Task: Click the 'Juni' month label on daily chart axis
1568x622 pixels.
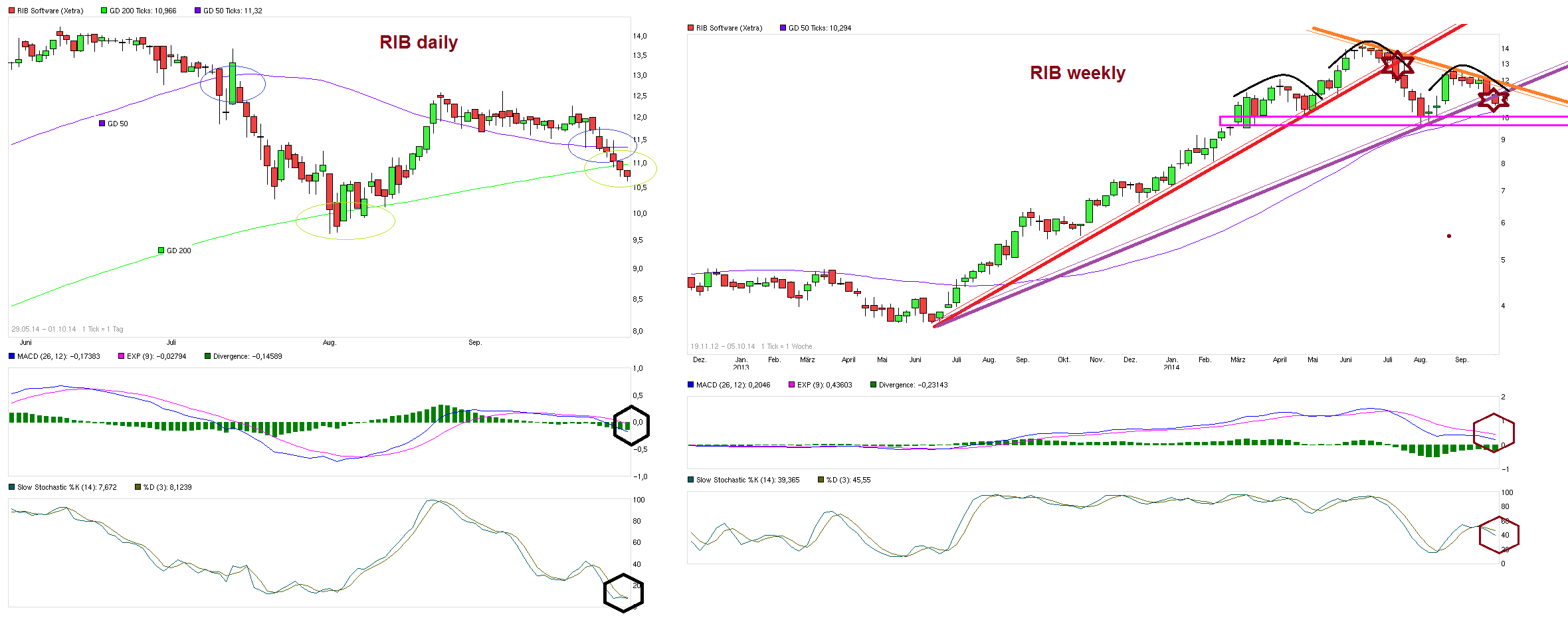Action: coord(26,342)
